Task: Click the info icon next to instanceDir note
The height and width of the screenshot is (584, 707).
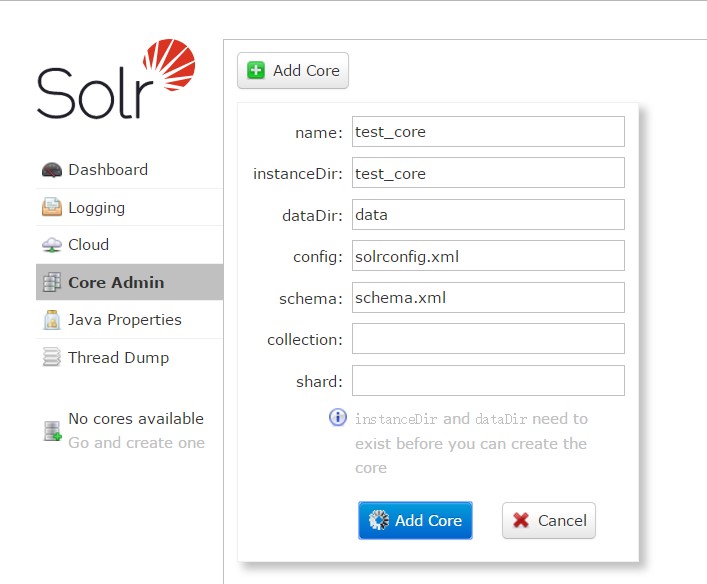Action: [x=338, y=417]
